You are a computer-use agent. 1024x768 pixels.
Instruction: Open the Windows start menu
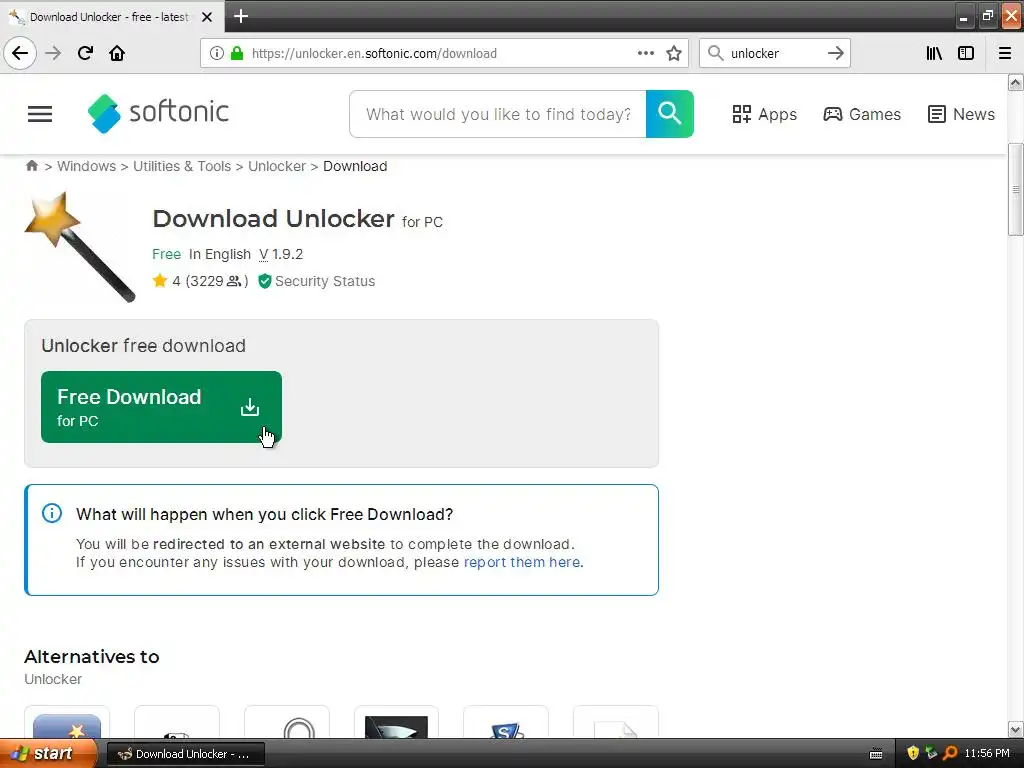[x=48, y=754]
